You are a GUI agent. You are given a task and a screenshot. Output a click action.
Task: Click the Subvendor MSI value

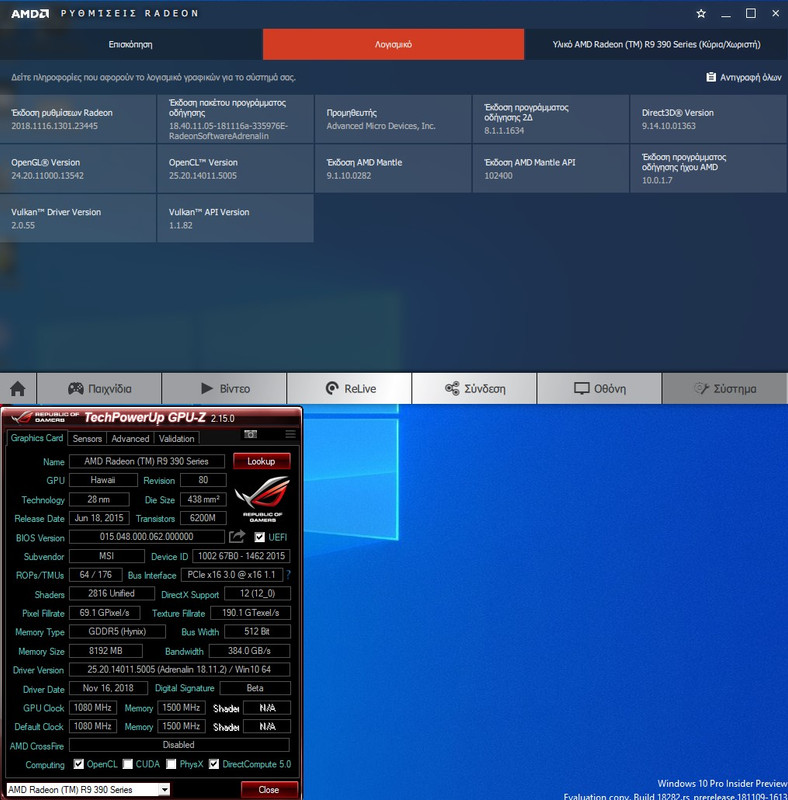[107, 556]
